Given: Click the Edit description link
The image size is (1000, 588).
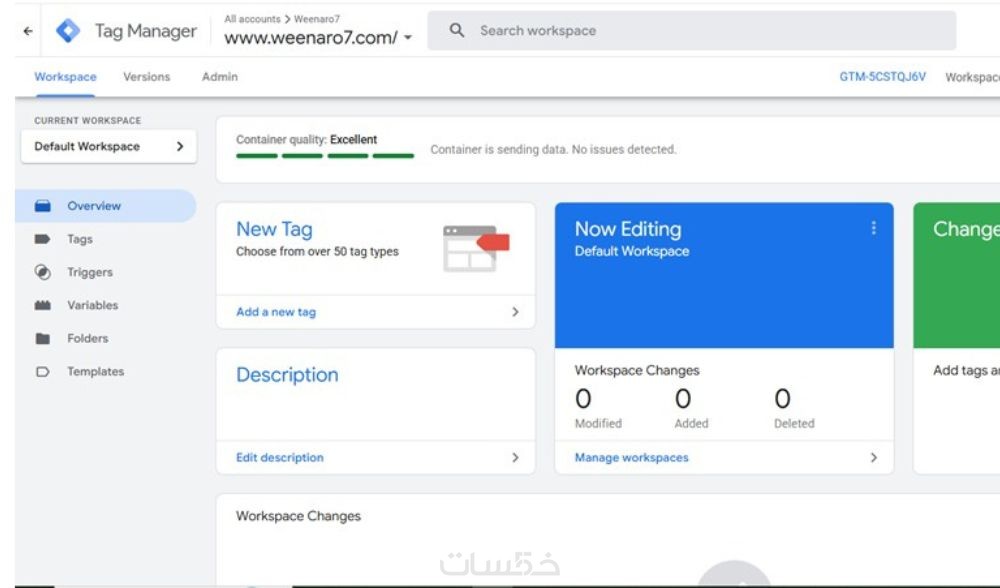Looking at the screenshot, I should click(280, 458).
